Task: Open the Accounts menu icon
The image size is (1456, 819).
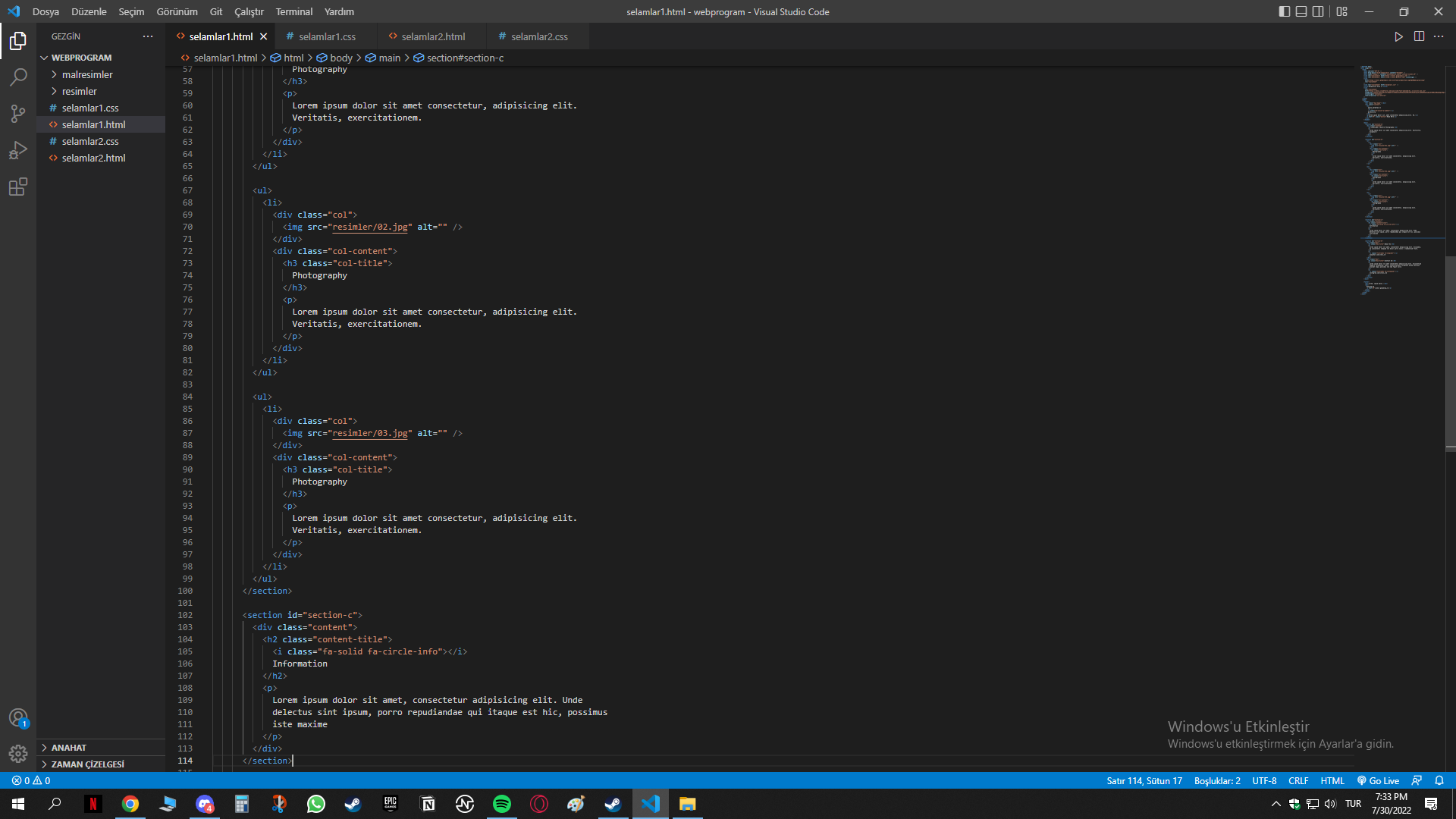Action: 18,717
